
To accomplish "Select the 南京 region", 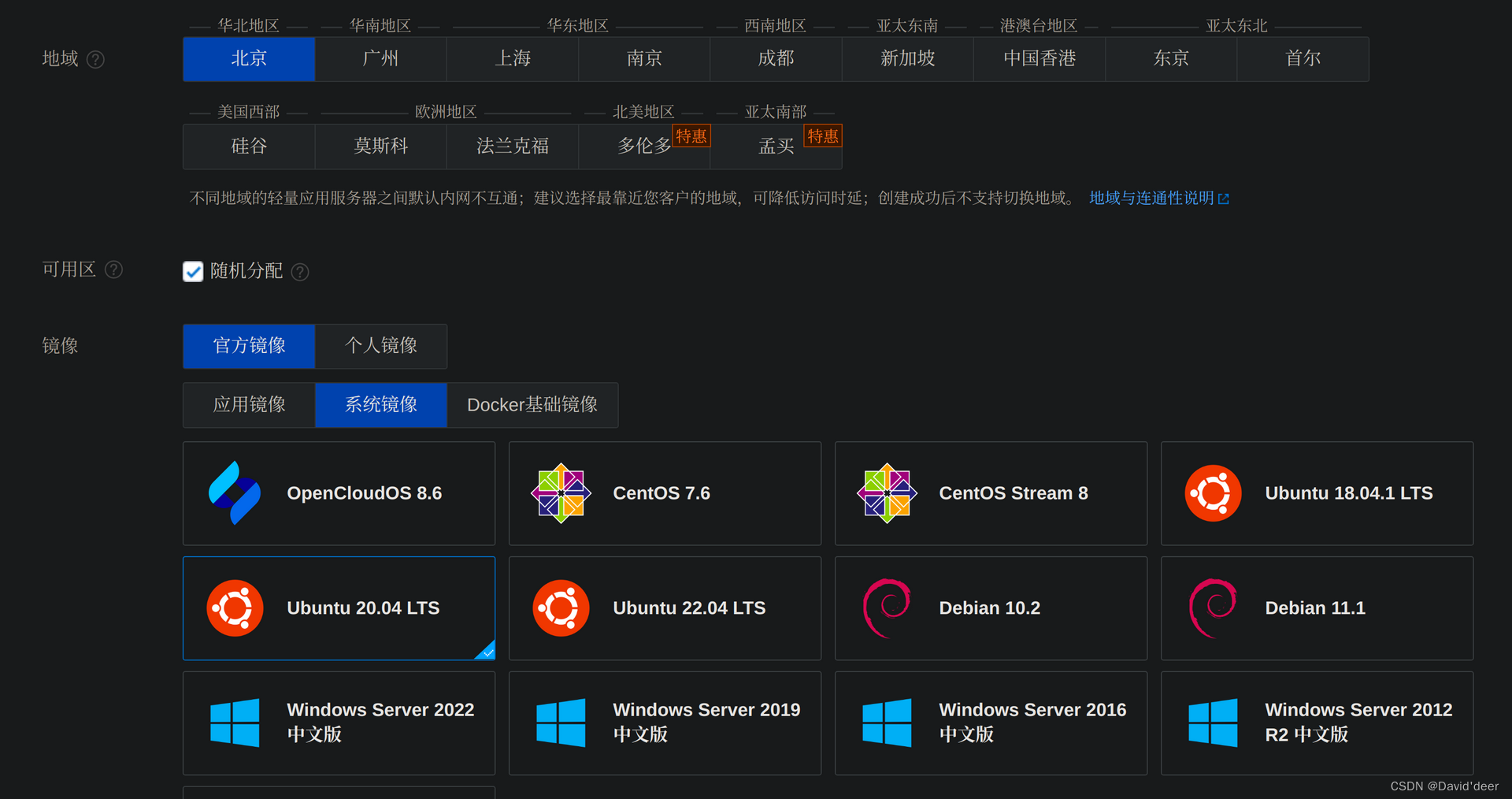I will (644, 59).
